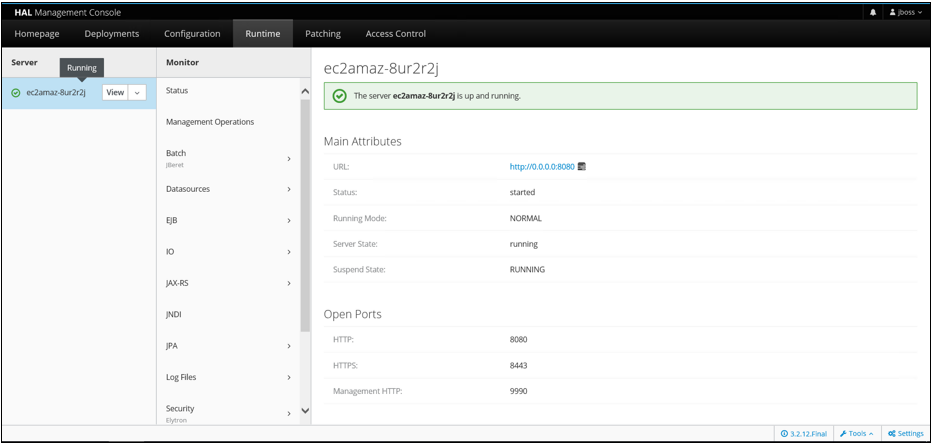The height and width of the screenshot is (444, 934).
Task: Switch to the Deployments tab
Action: click(x=112, y=33)
